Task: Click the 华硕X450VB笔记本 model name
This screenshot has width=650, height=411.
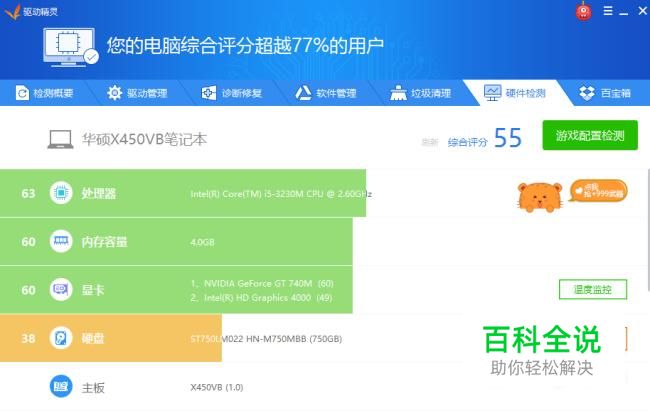Action: (144, 139)
